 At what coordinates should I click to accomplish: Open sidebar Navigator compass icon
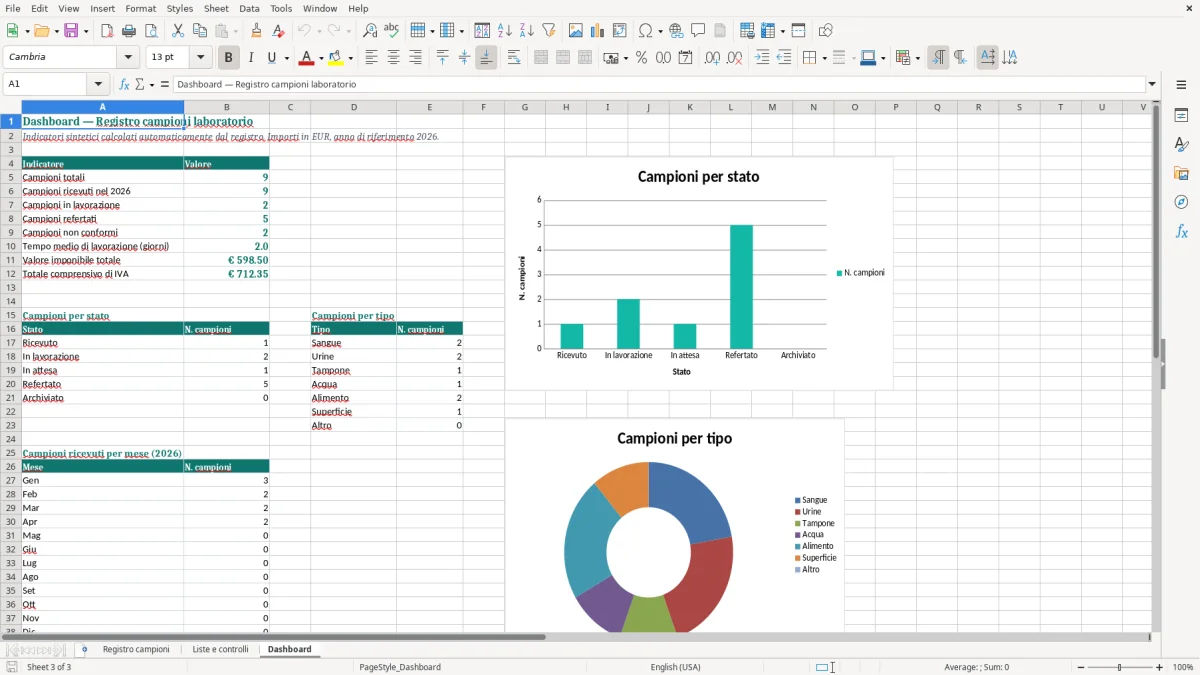coord(1181,202)
